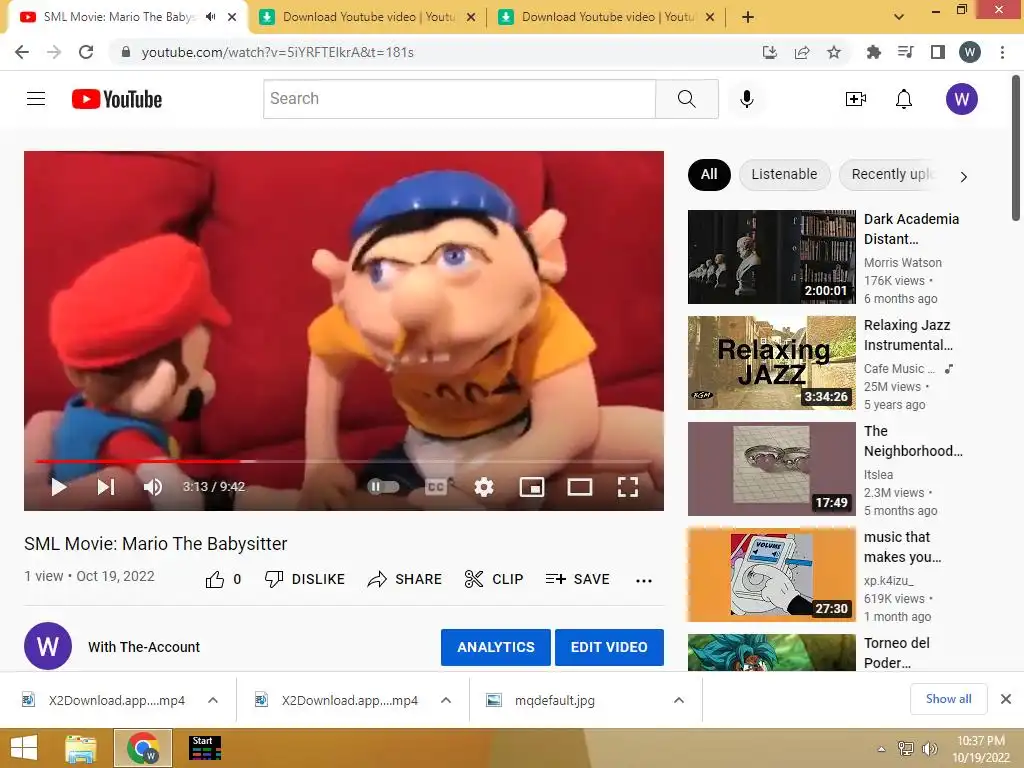Screen dimensions: 1024x768
Task: Open Chrome profile avatar
Action: point(970,52)
